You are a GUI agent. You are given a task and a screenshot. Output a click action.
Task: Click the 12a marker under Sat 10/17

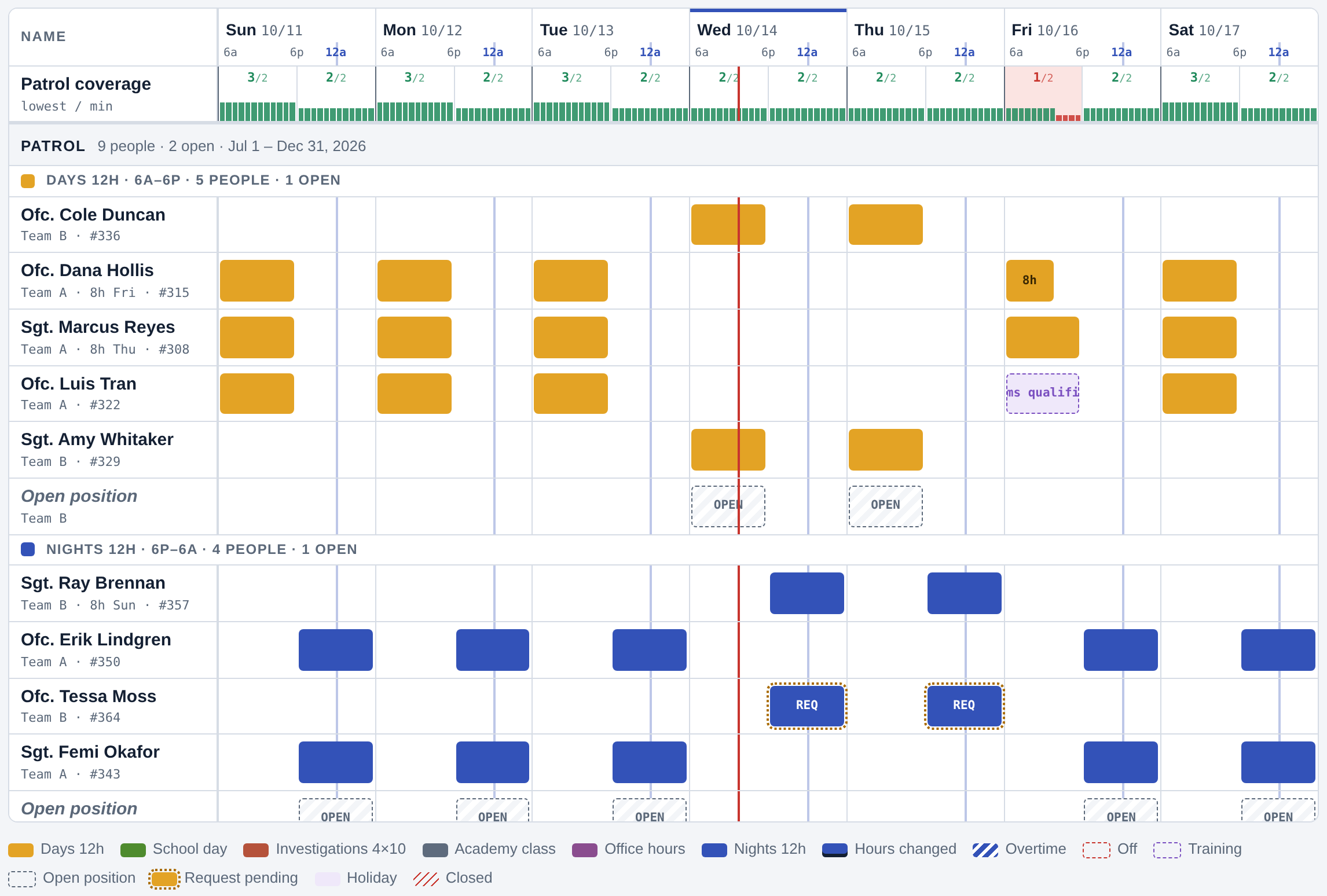pos(1278,52)
